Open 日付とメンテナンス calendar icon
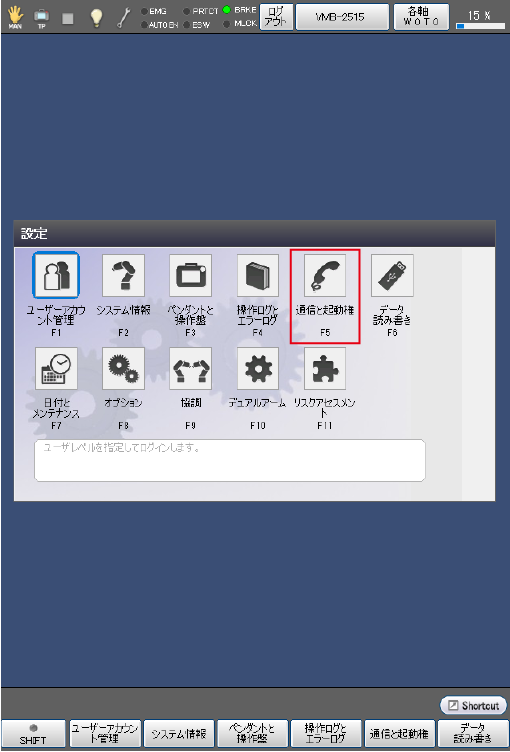Image resolution: width=510 pixels, height=752 pixels. 56,368
